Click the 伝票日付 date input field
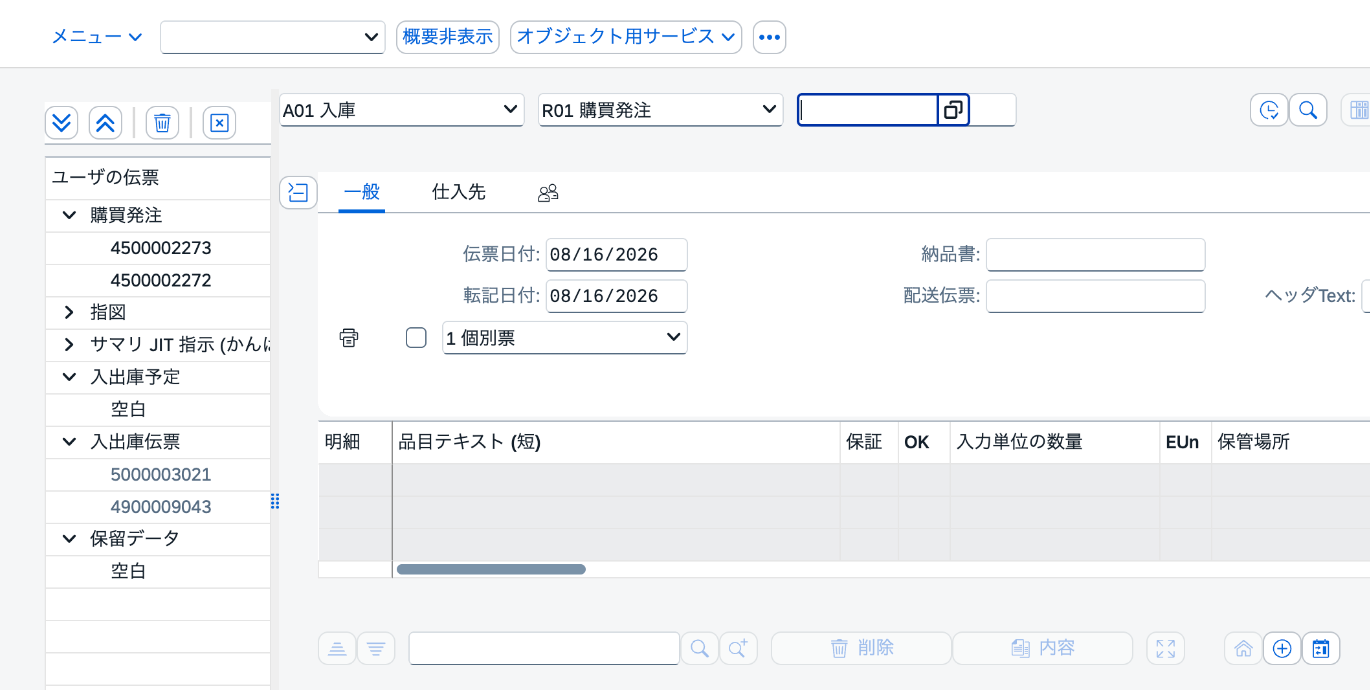The image size is (1370, 690). [x=617, y=255]
